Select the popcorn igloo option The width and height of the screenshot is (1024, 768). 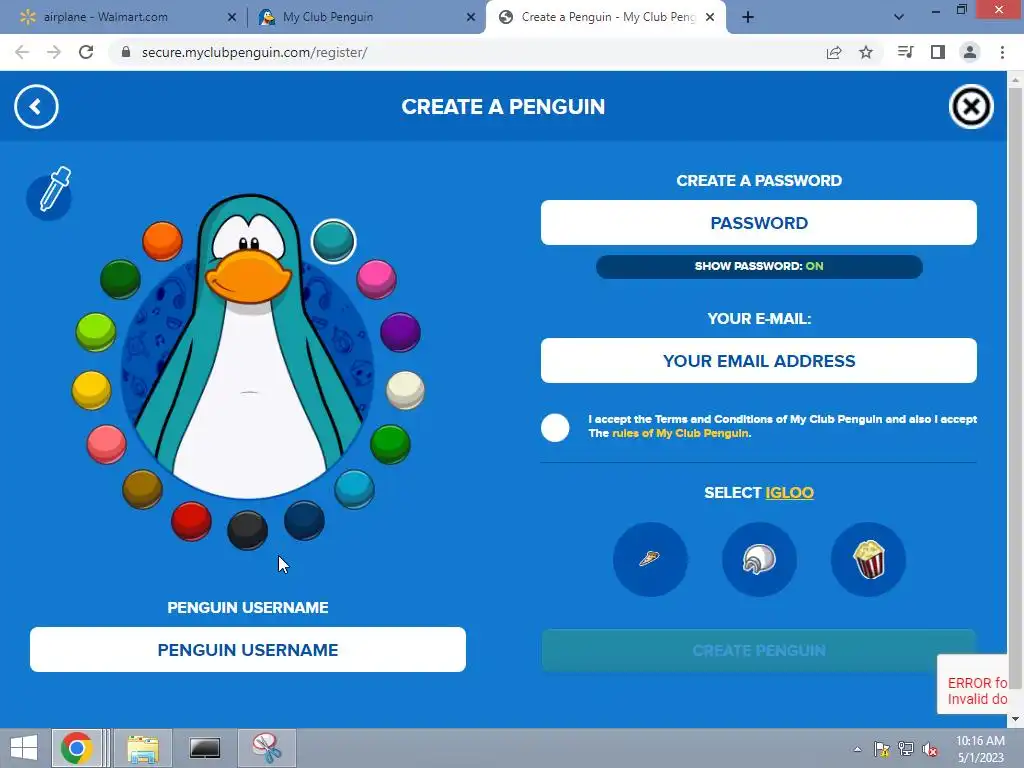pyautogui.click(x=868, y=559)
